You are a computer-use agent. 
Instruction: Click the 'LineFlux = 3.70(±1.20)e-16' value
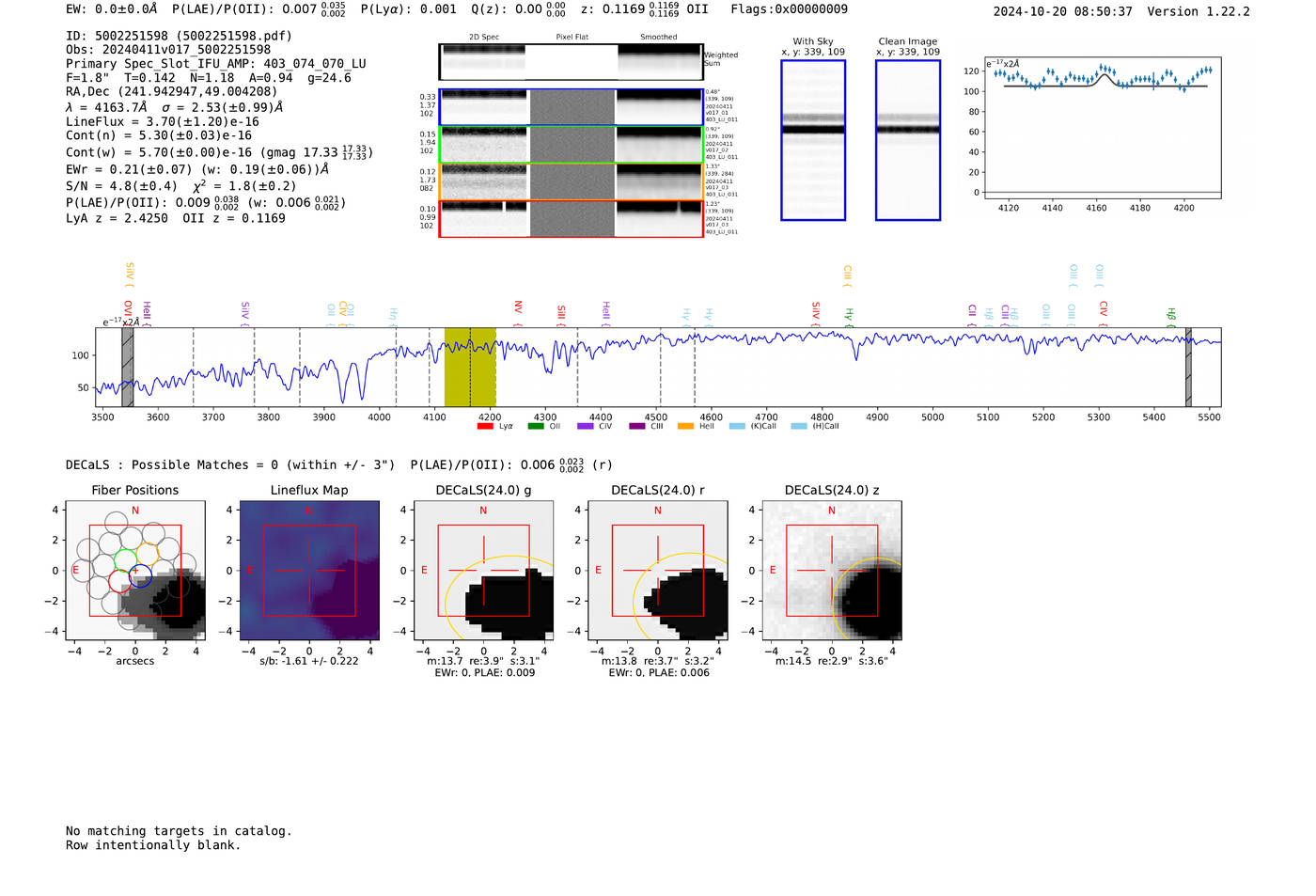[x=163, y=122]
